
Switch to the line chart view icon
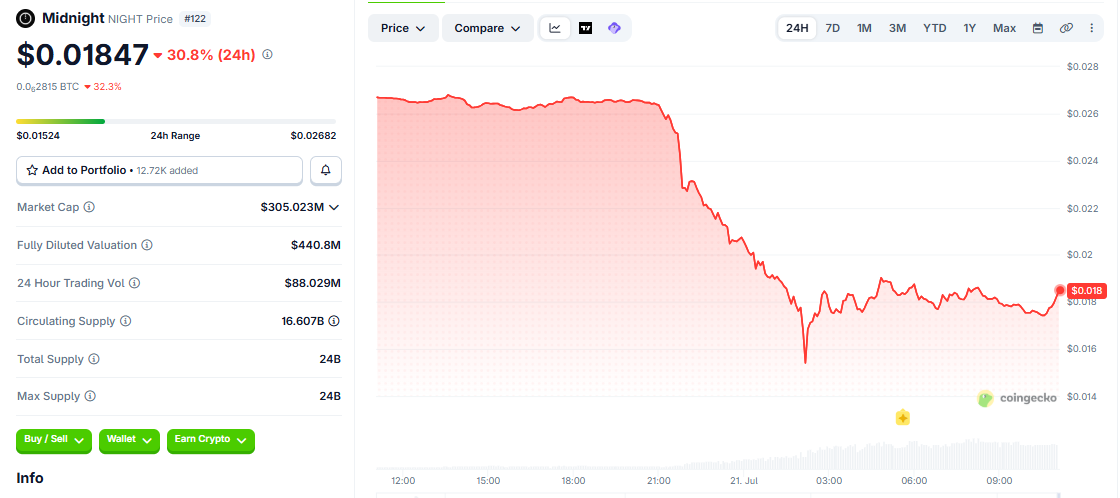[555, 28]
